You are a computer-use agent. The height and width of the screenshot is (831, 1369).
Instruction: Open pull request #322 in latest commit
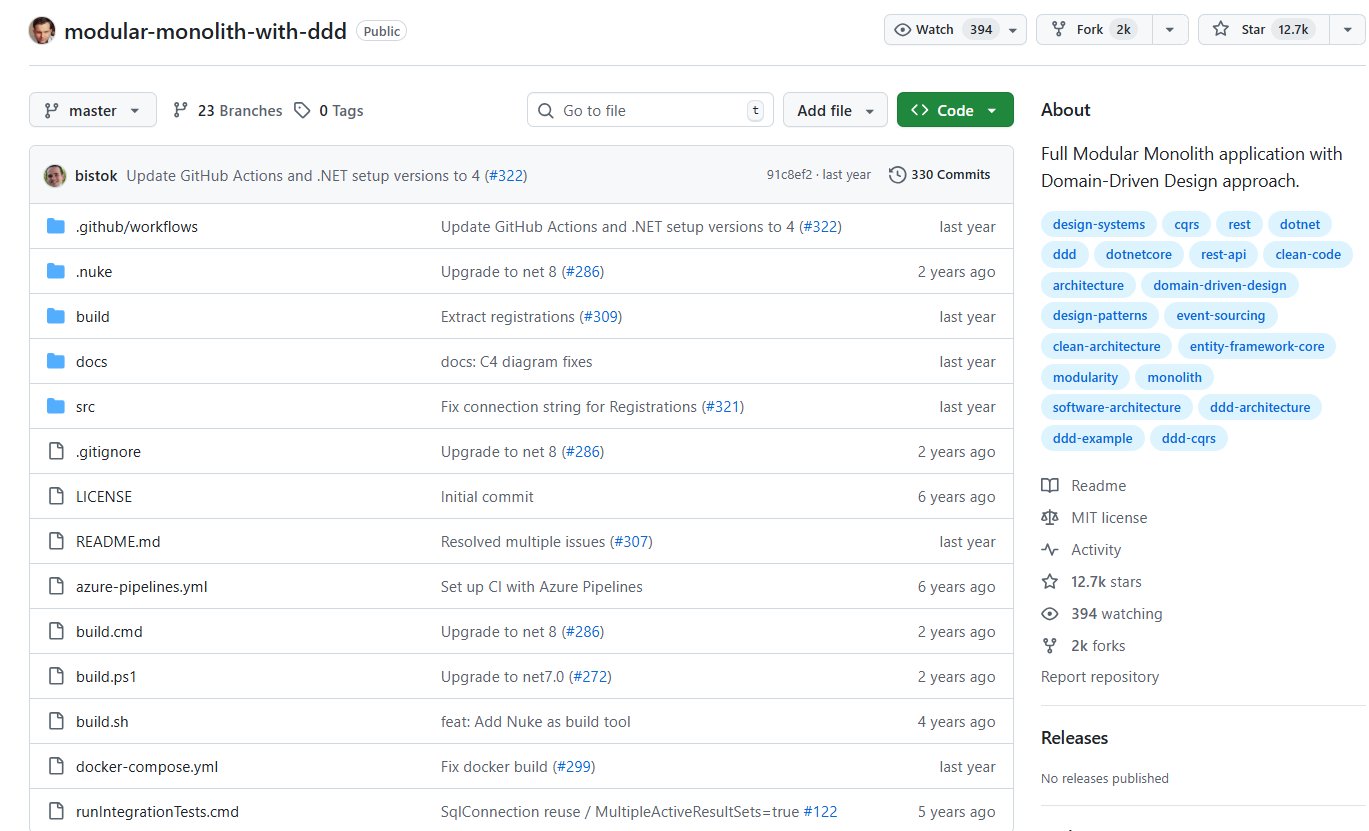click(506, 176)
